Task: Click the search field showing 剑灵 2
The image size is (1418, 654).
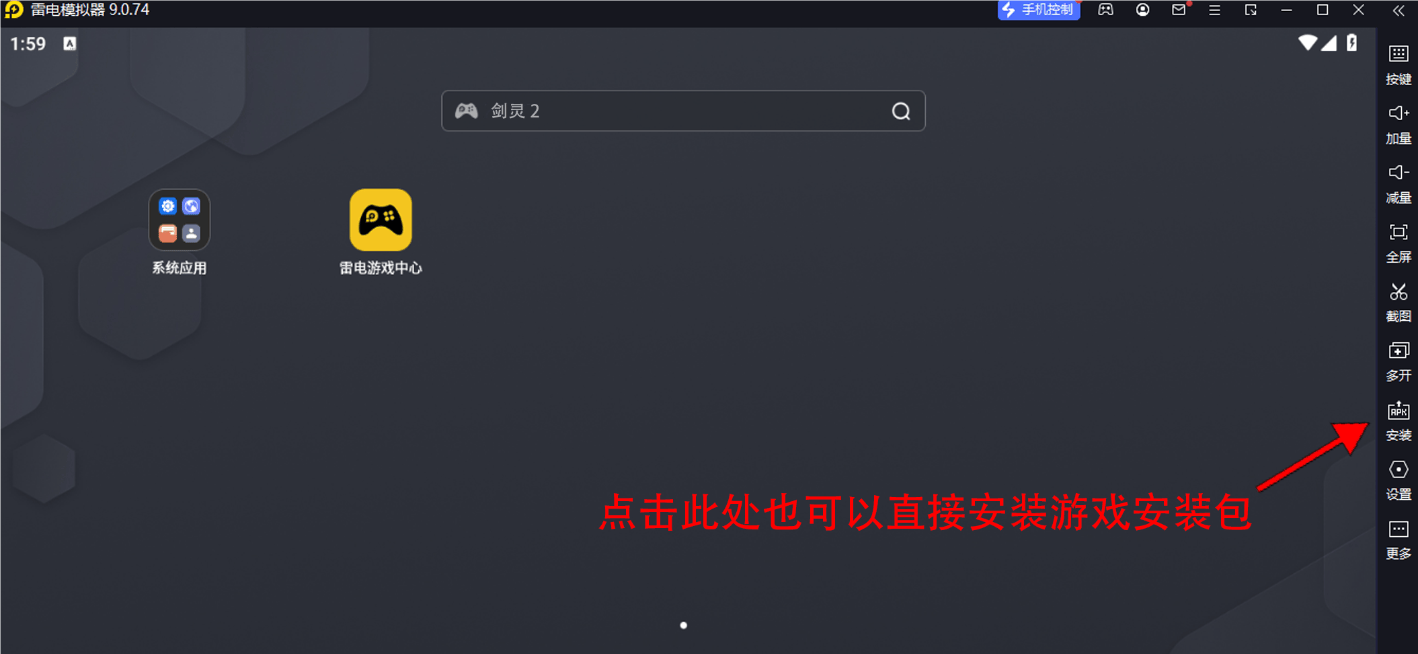Action: point(683,111)
